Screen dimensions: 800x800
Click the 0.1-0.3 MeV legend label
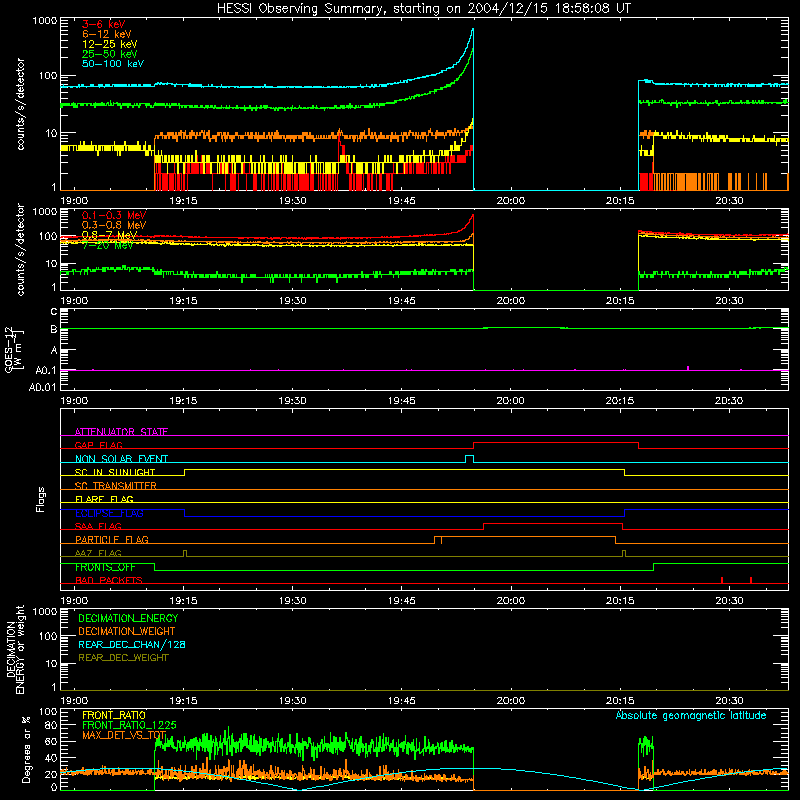pos(114,215)
